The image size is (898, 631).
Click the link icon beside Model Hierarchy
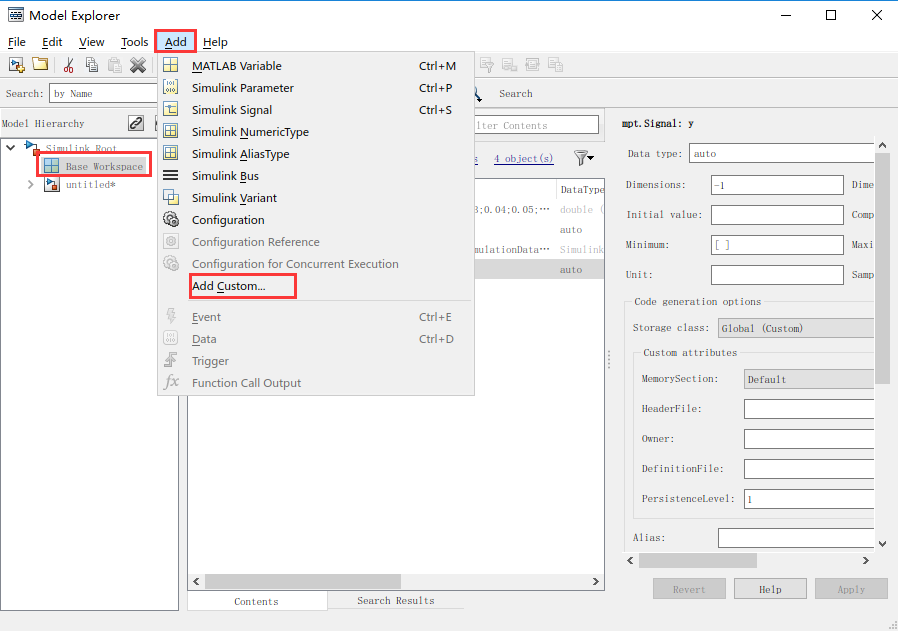(x=136, y=123)
